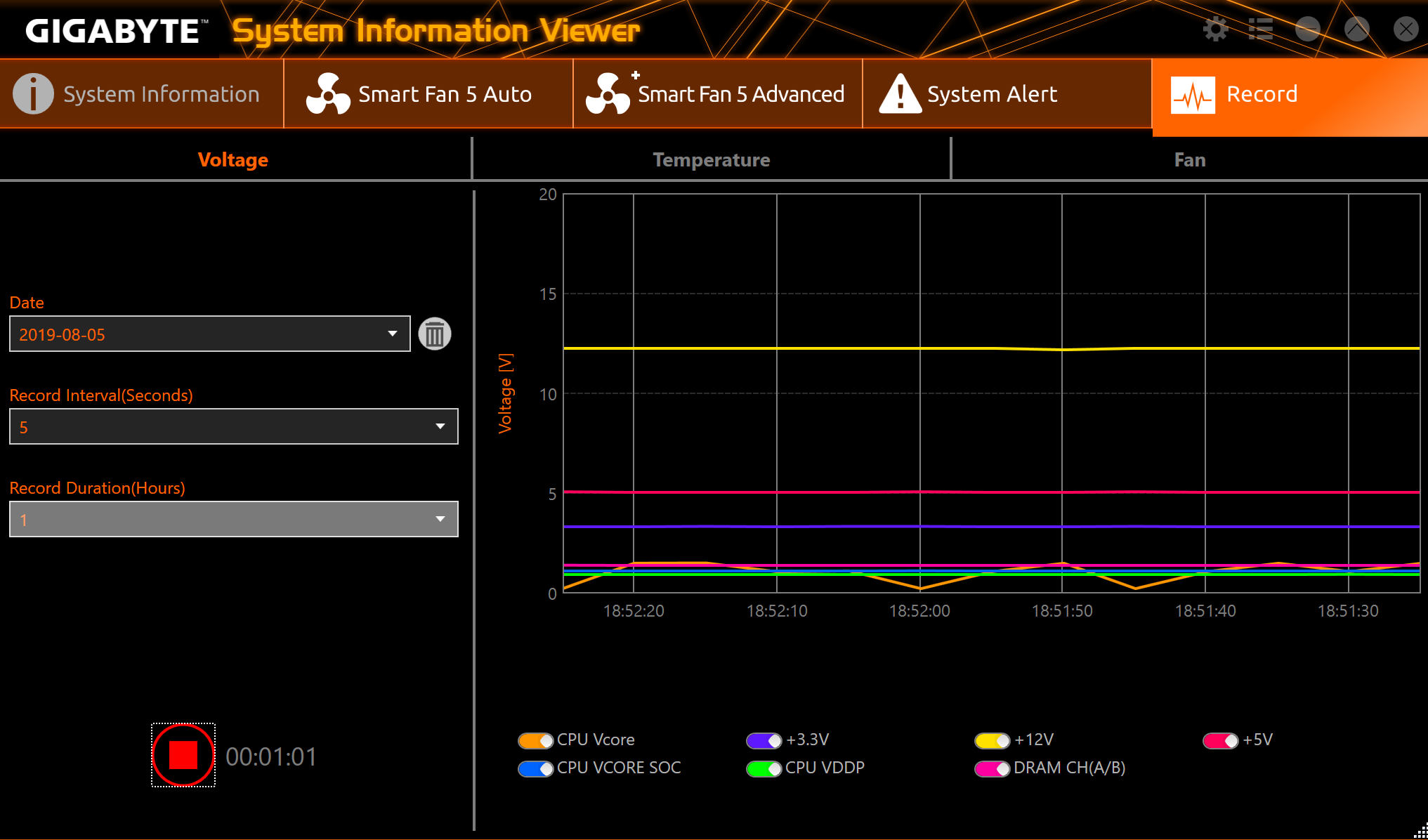1428x840 pixels.
Task: Open the System Alert tab
Action: pos(1007,93)
